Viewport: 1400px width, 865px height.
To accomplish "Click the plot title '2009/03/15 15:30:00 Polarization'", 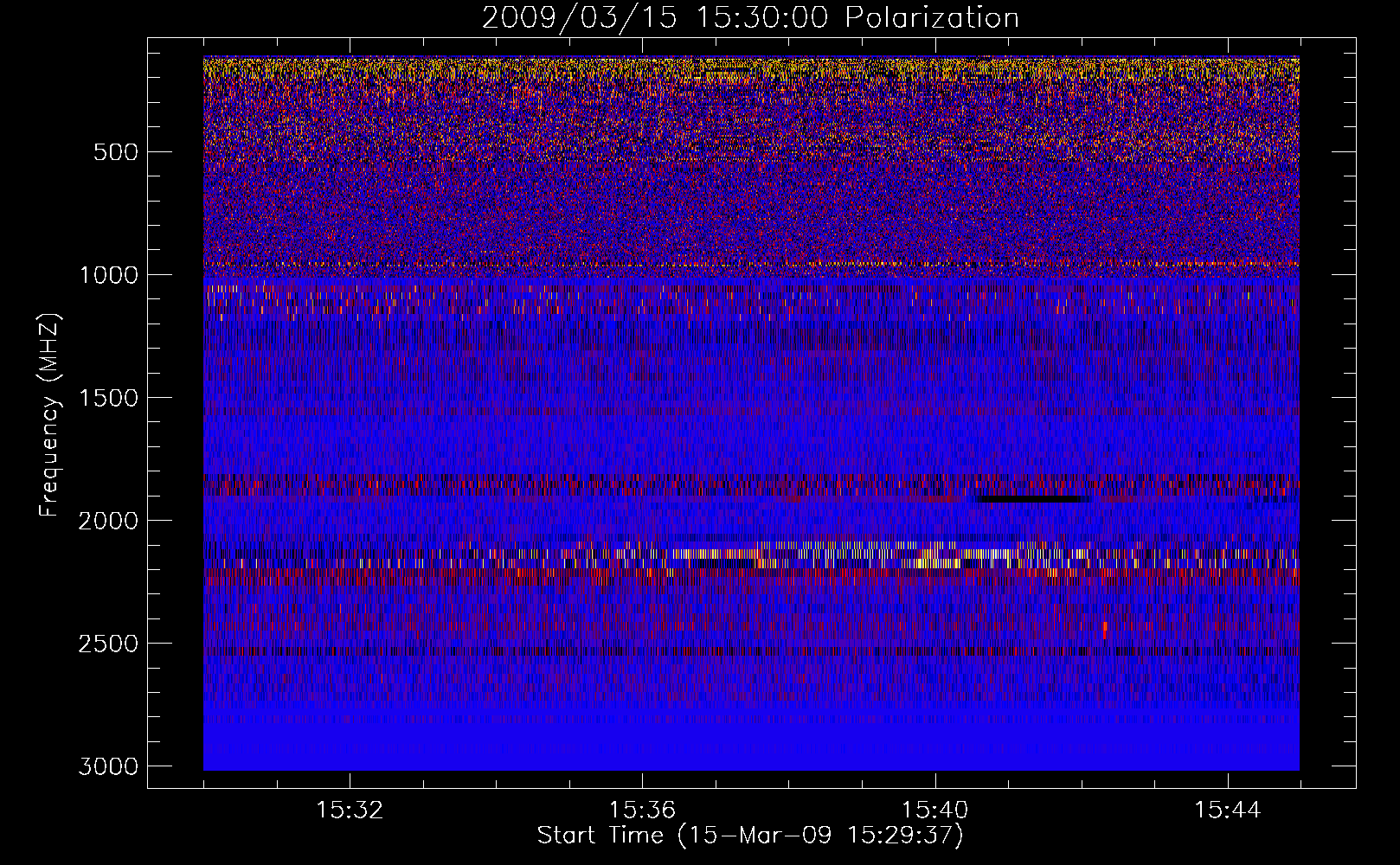I will tap(750, 18).
